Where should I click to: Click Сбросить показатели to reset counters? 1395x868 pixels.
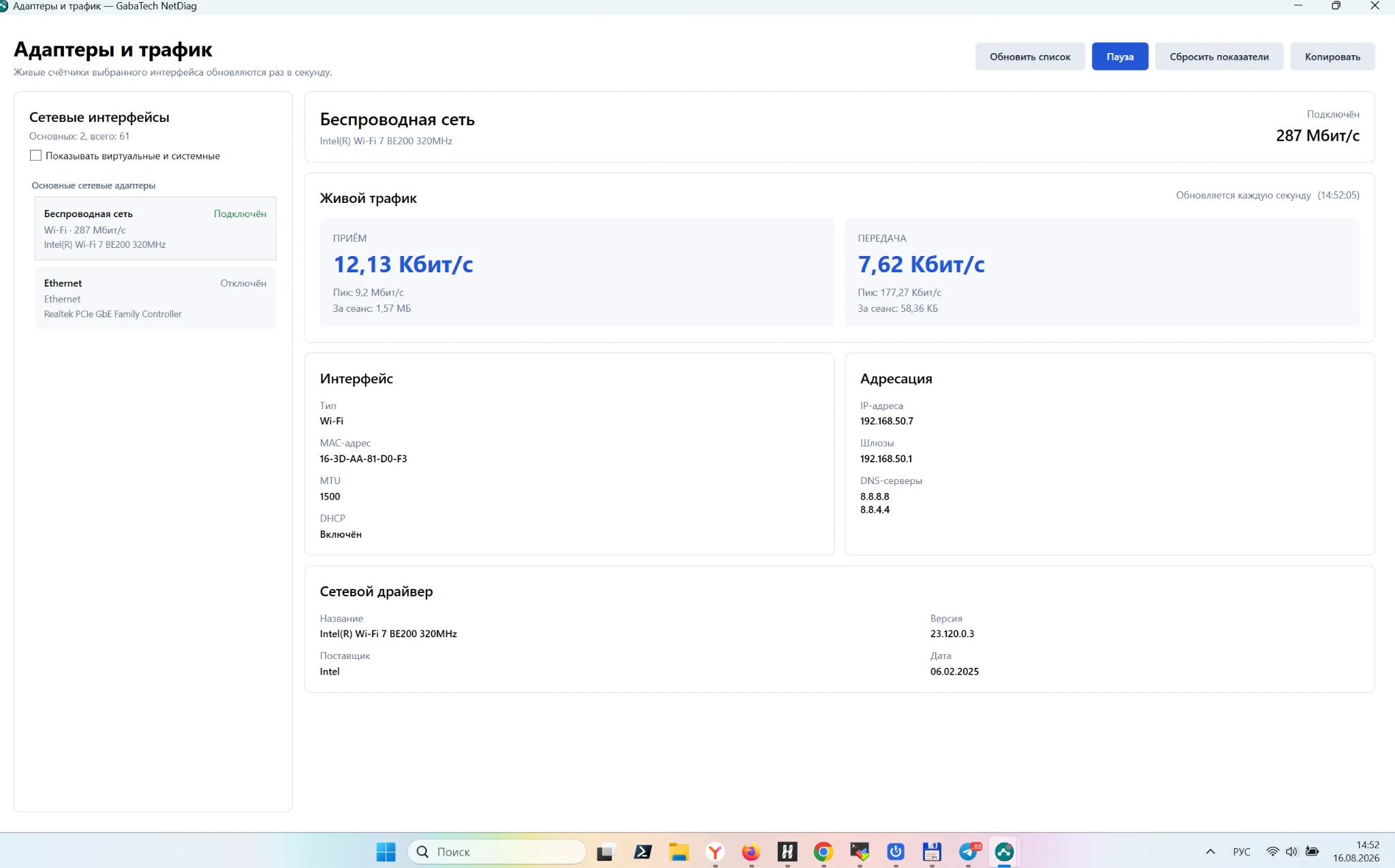[x=1219, y=57]
